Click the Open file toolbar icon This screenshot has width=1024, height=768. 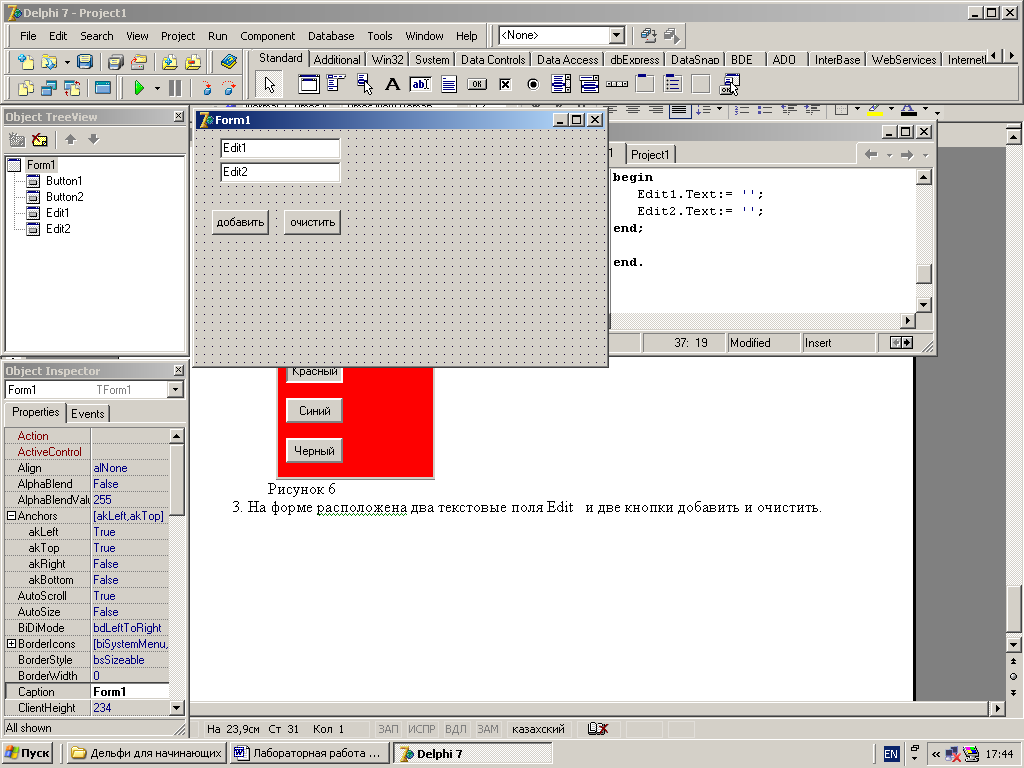click(49, 62)
